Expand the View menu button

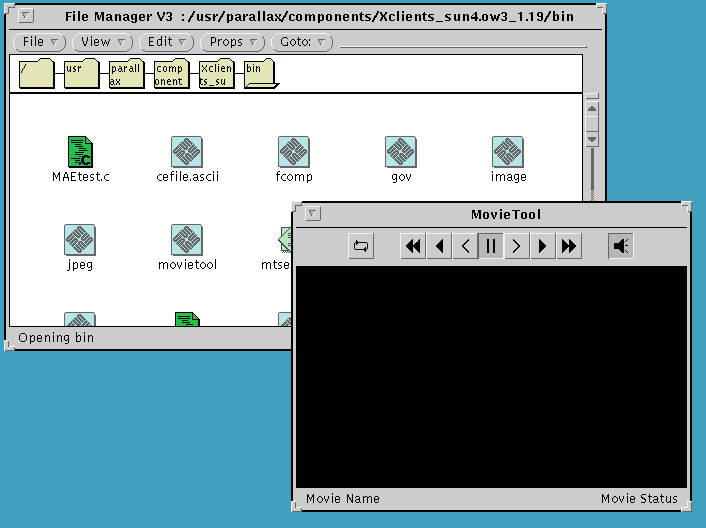click(x=103, y=42)
